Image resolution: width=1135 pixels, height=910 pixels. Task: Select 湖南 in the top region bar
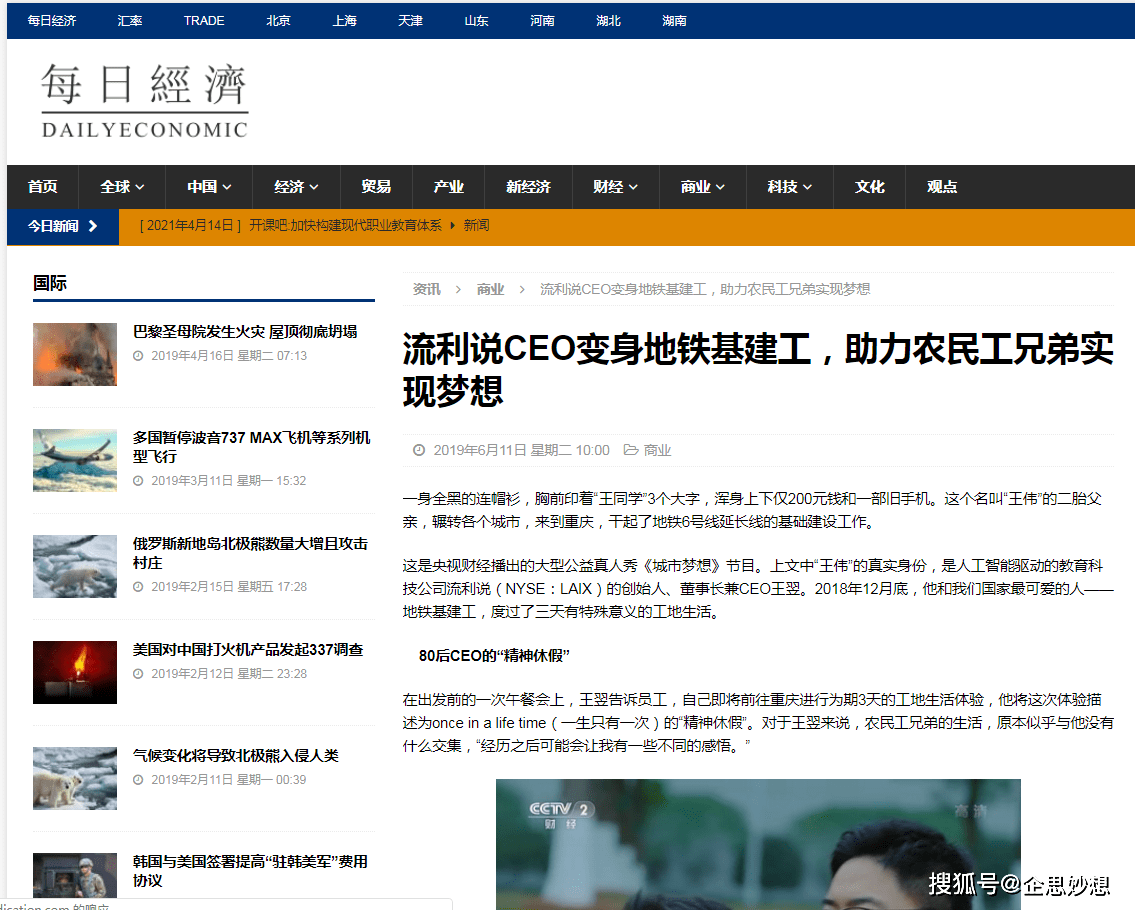[675, 21]
